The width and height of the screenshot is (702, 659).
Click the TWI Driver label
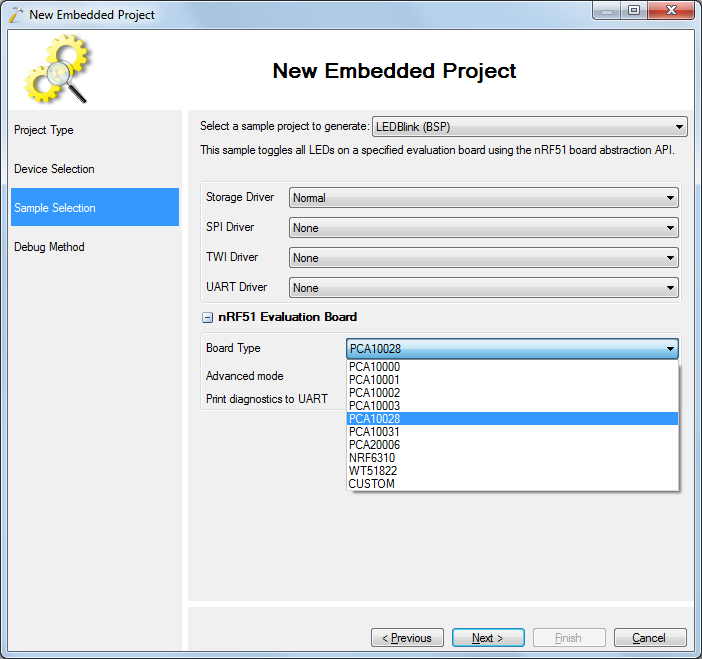[232, 257]
